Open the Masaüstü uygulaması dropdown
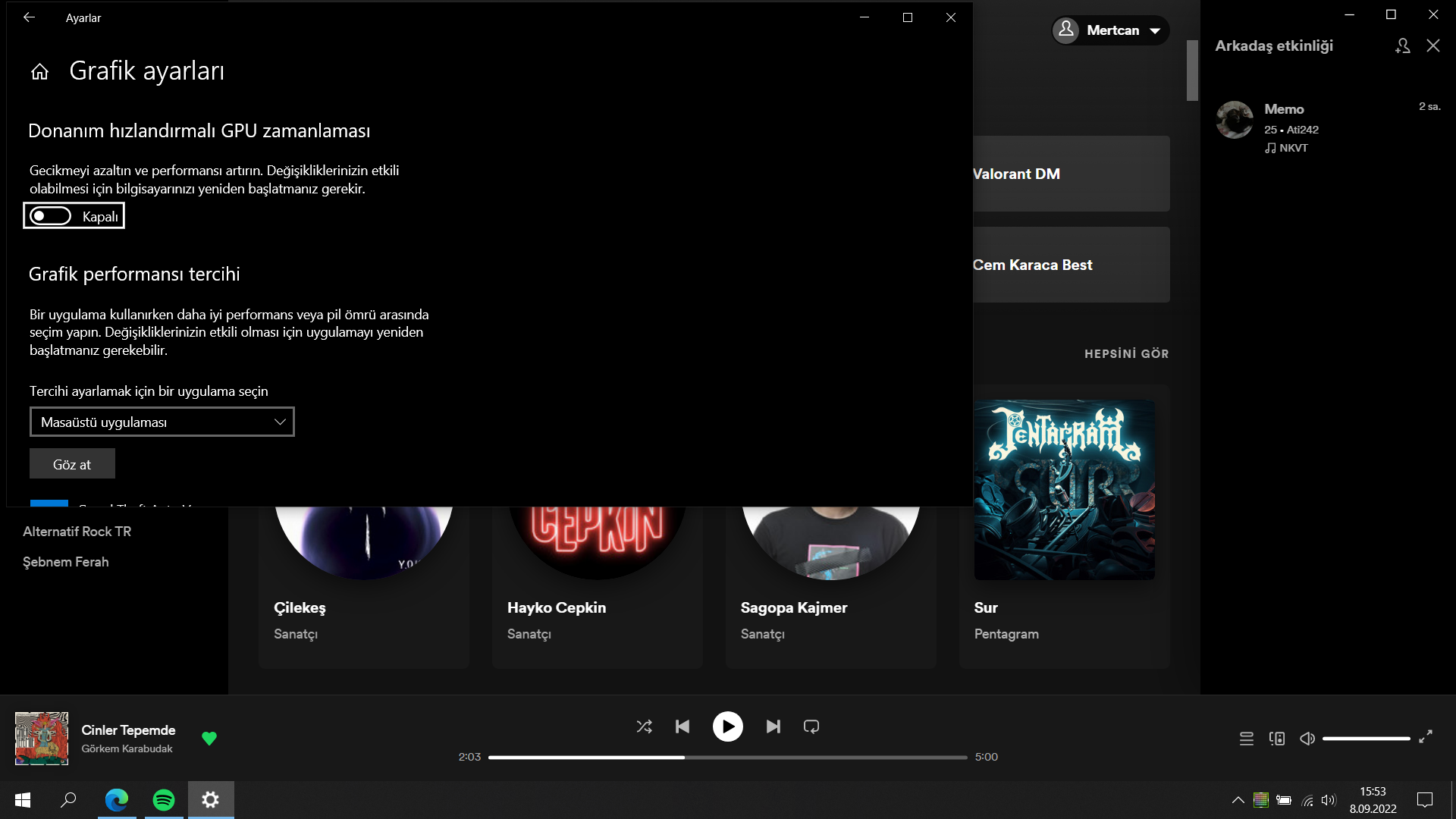Screen dimensions: 1456x819 point(162,422)
